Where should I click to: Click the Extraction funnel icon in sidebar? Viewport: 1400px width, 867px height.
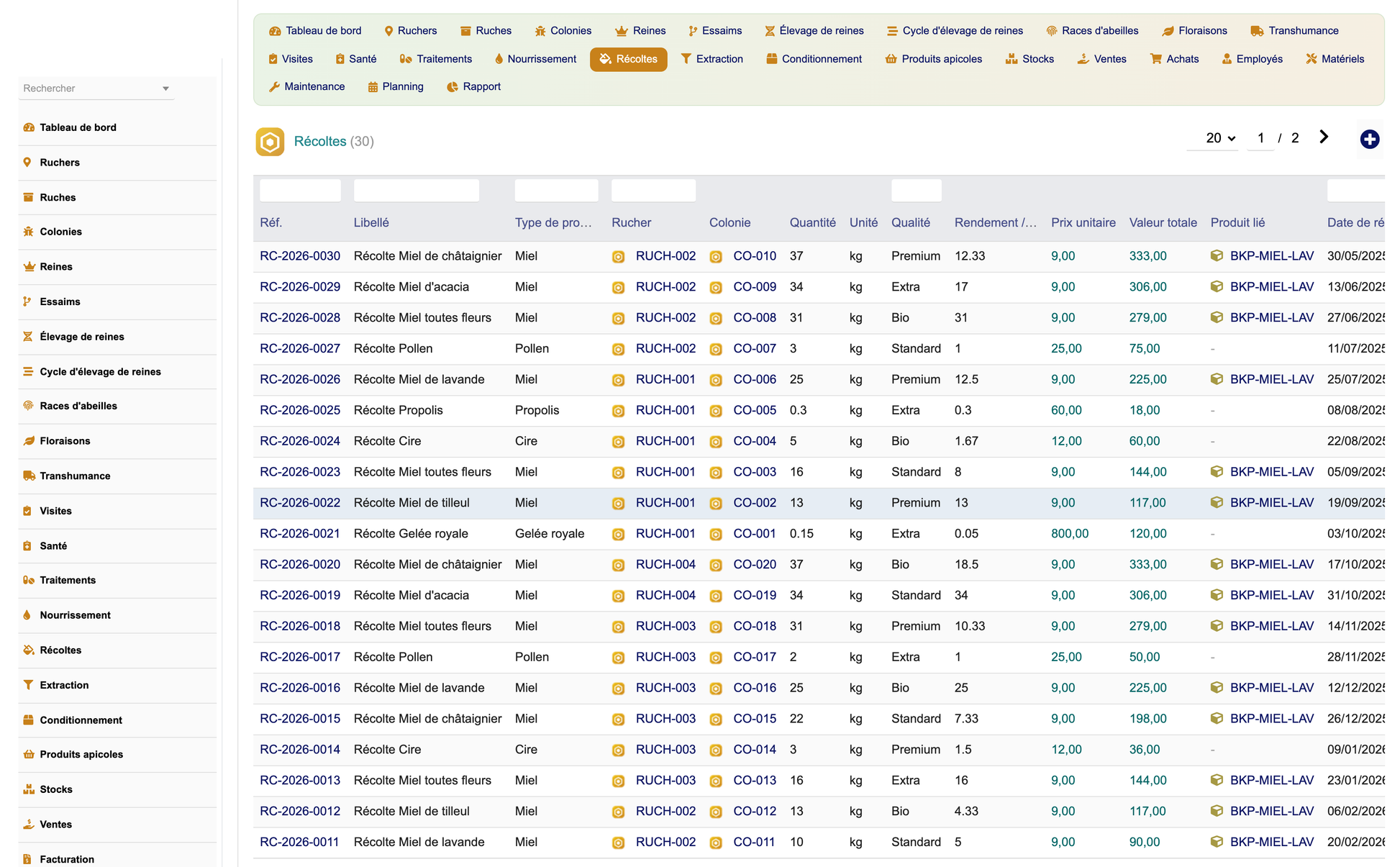point(28,685)
